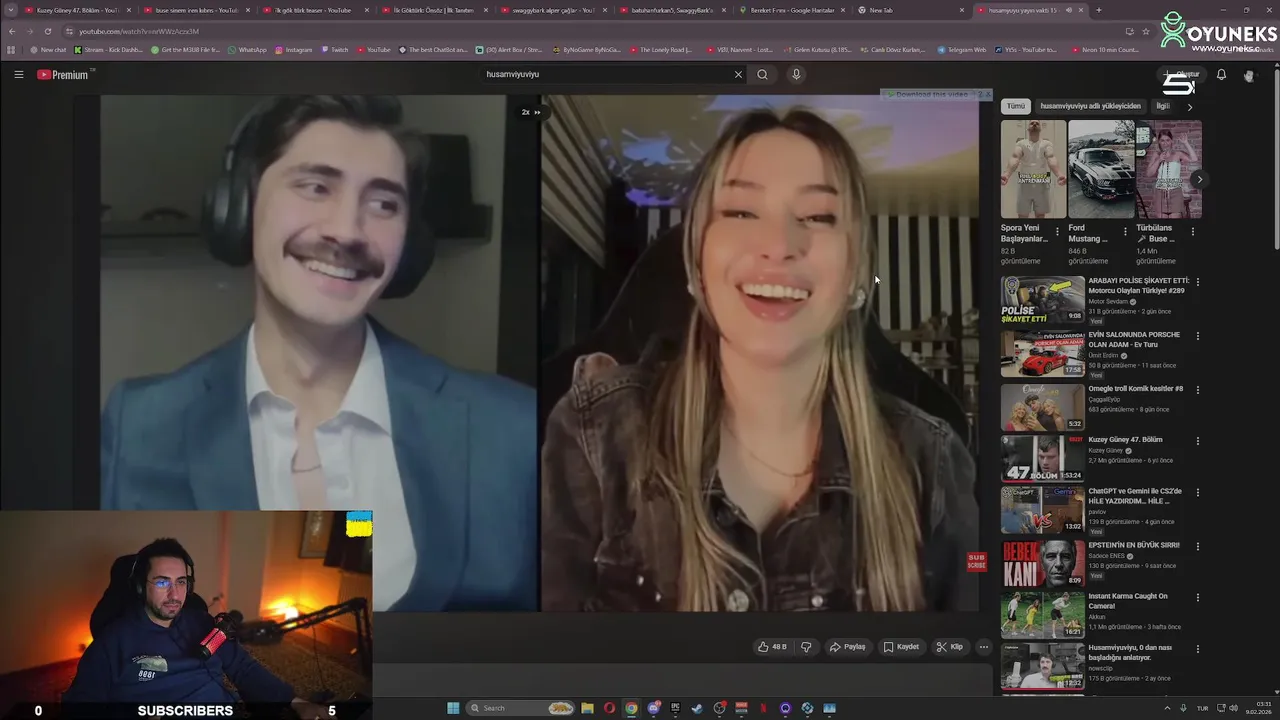1280x720 pixels.
Task: Click the Windows taskbar Search box
Action: click(521, 708)
